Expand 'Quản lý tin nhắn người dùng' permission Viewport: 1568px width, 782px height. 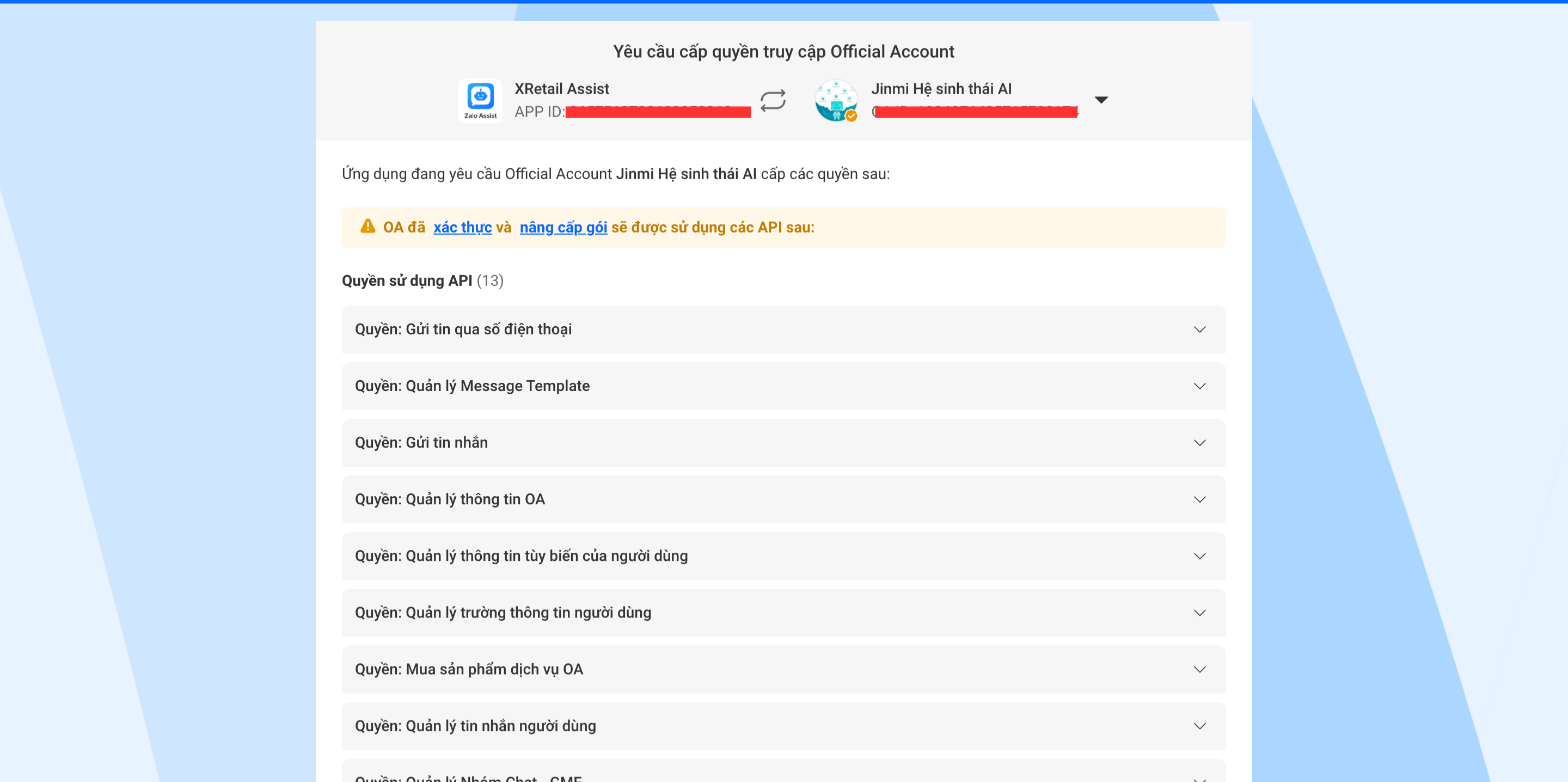tap(783, 726)
